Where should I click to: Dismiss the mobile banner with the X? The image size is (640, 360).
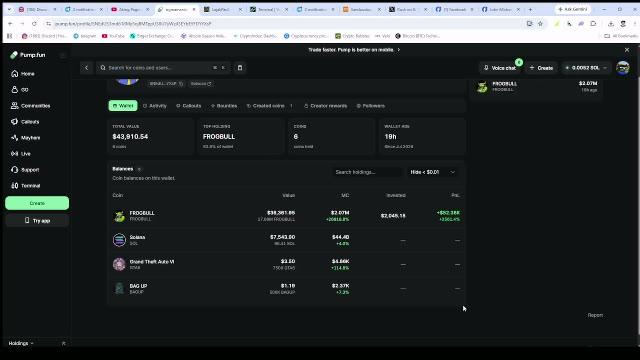pos(627,50)
